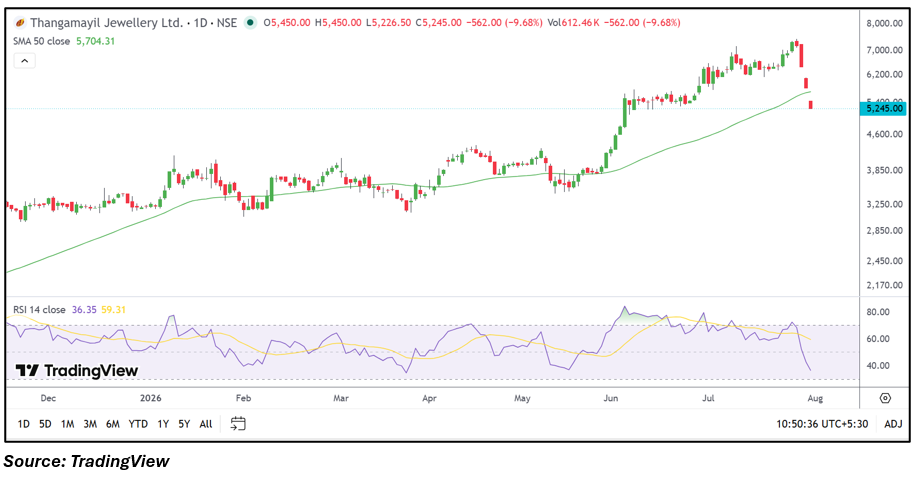The width and height of the screenshot is (912, 478).
Task: Click the Dec date axis label
Action: [x=48, y=398]
